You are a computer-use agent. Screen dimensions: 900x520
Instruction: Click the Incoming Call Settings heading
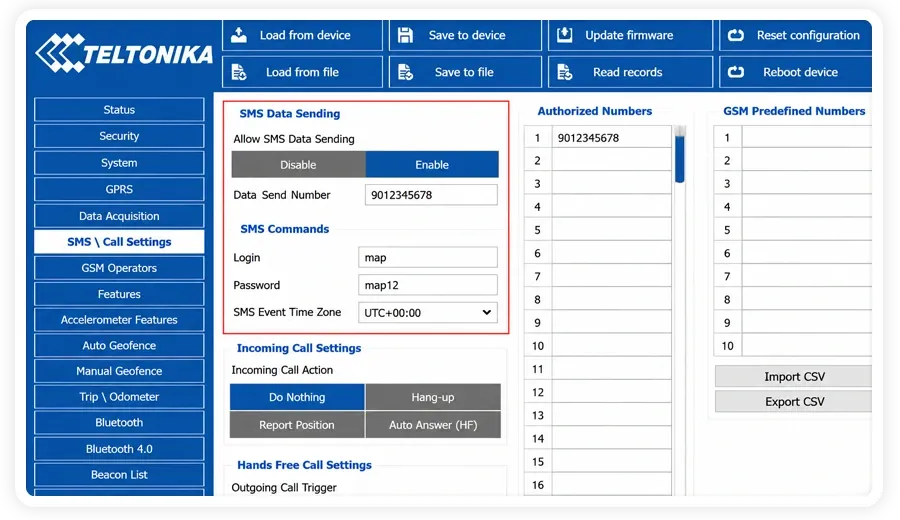point(299,348)
